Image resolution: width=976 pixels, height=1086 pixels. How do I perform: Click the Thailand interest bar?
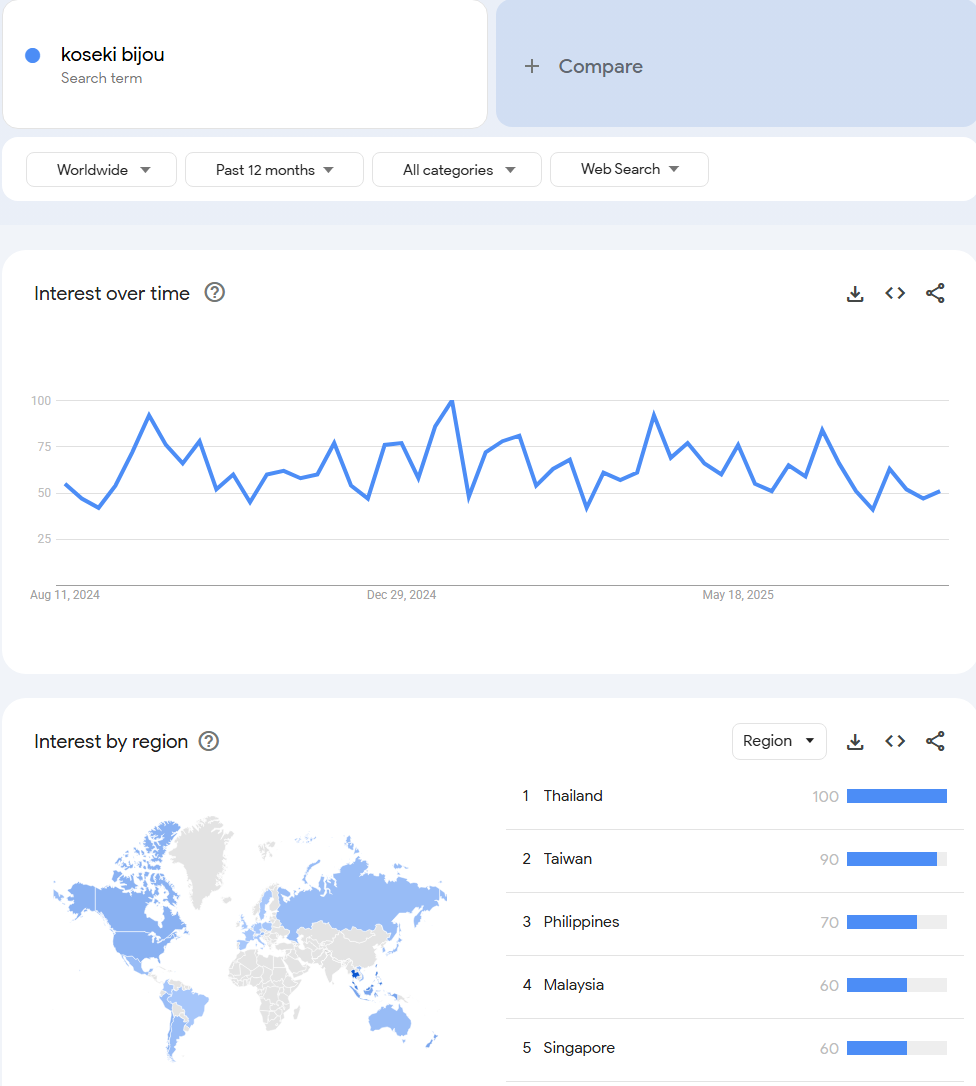pyautogui.click(x=896, y=796)
